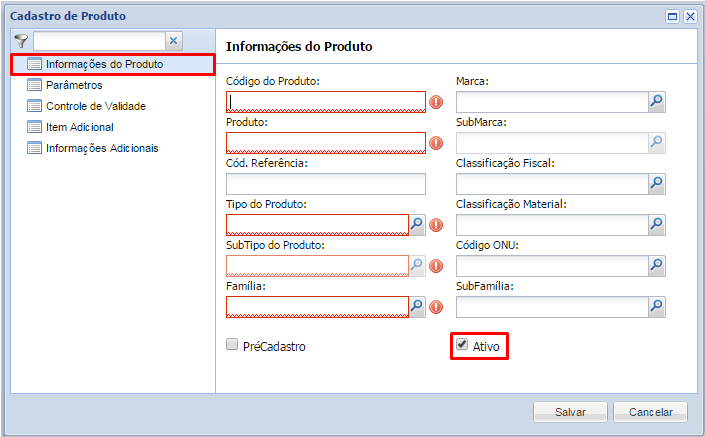This screenshot has width=705, height=437.
Task: Click the Marca search magnifier icon
Action: pos(657,101)
